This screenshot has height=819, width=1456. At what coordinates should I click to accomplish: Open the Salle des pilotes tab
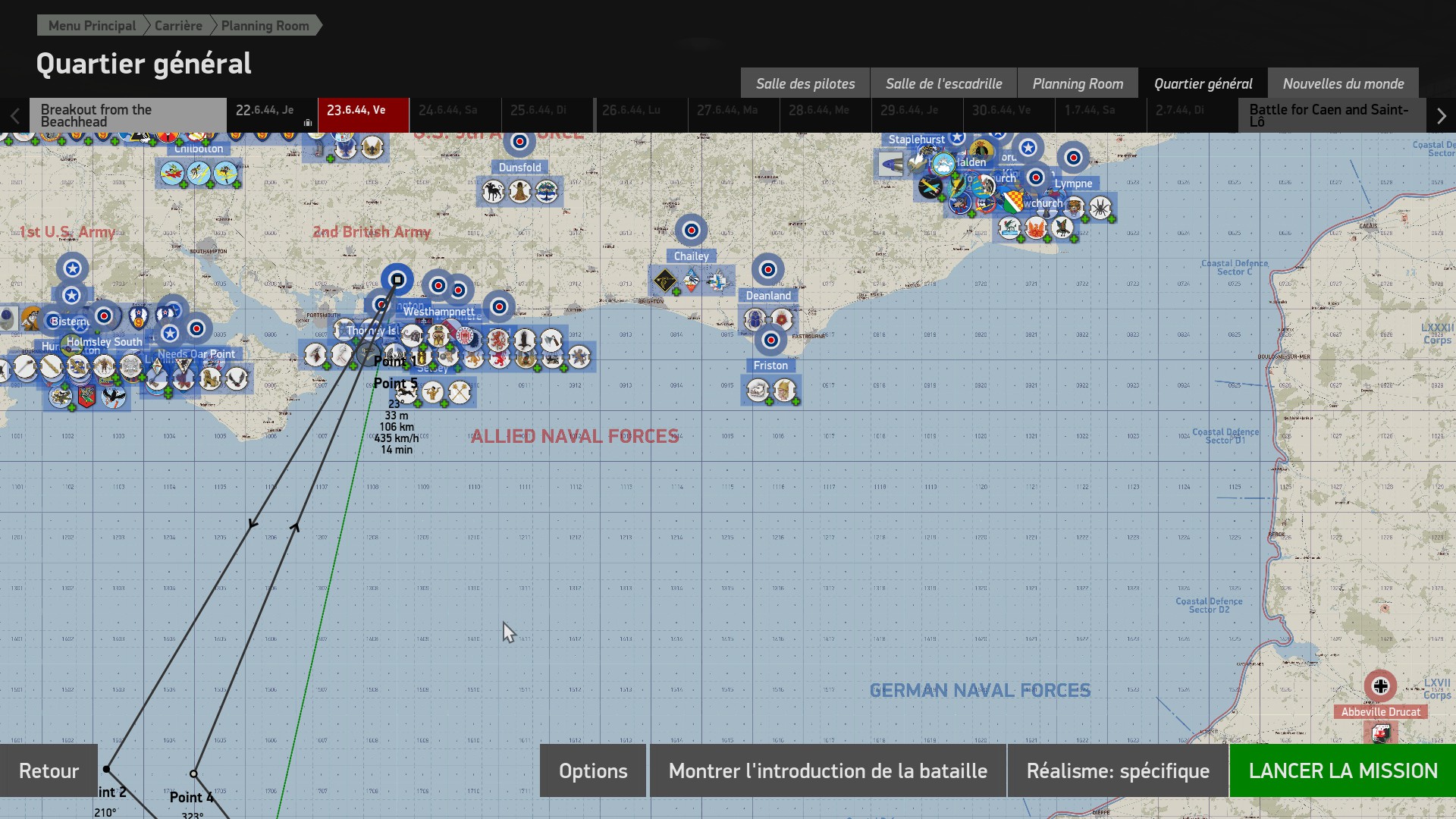[805, 83]
